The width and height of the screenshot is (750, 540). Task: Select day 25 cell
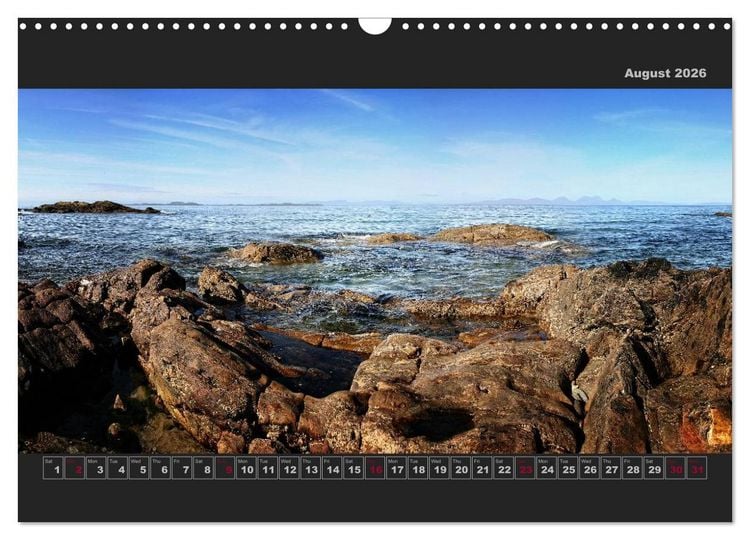pos(568,468)
